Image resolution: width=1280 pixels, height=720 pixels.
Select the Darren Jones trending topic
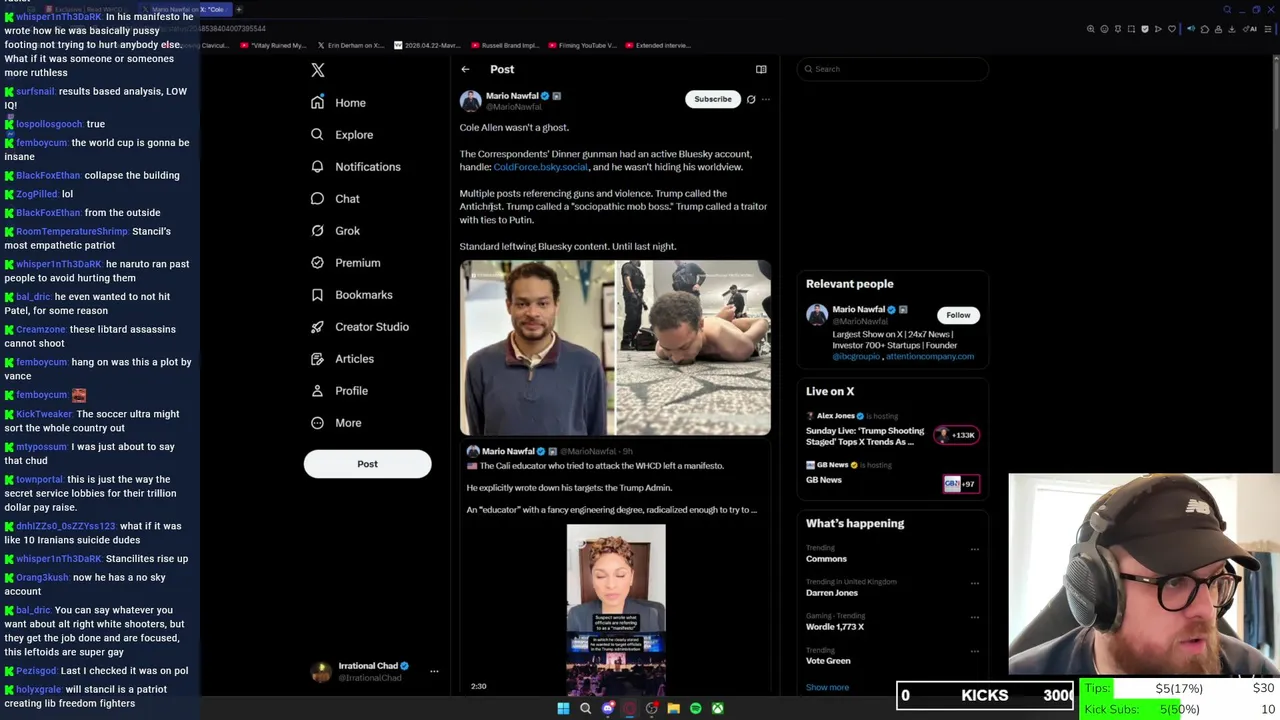[x=832, y=593]
